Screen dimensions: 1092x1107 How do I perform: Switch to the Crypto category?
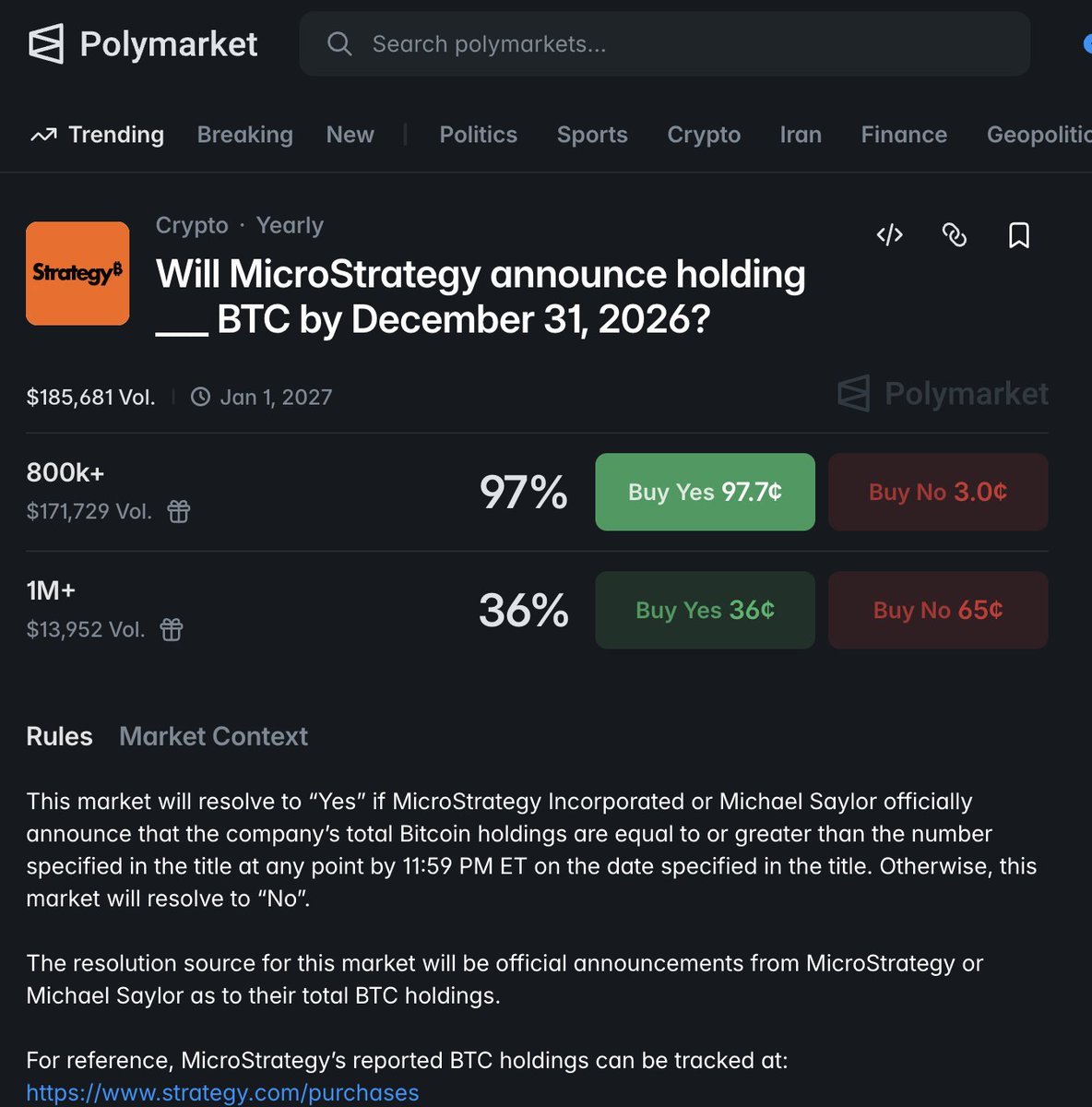(704, 135)
